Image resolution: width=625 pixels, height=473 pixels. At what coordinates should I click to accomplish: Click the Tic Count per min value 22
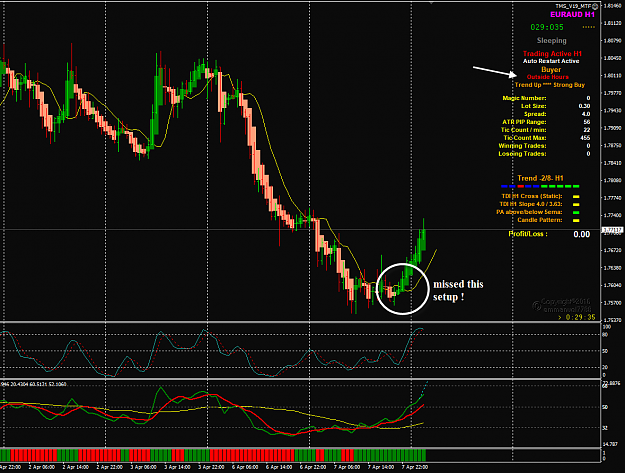[587, 130]
